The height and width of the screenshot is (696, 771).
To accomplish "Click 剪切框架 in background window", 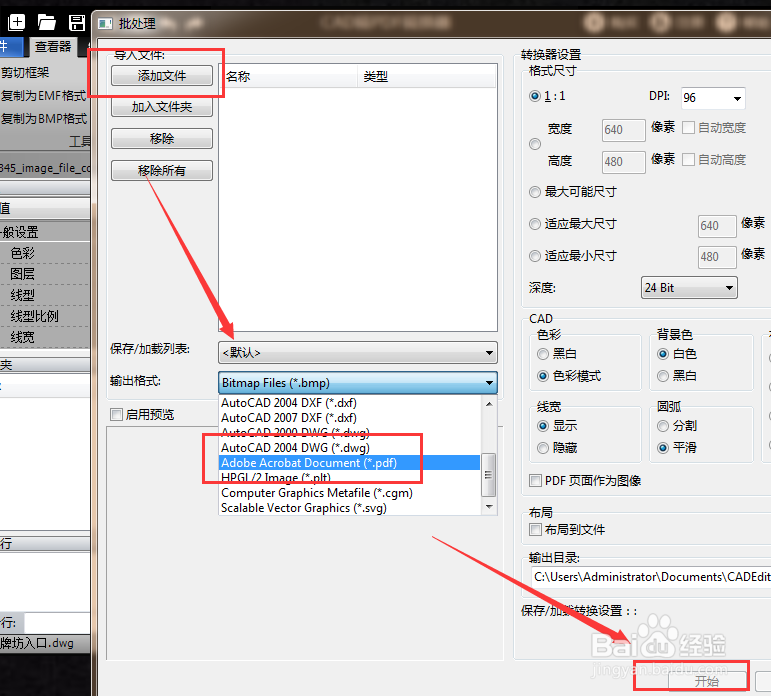I will [25, 73].
